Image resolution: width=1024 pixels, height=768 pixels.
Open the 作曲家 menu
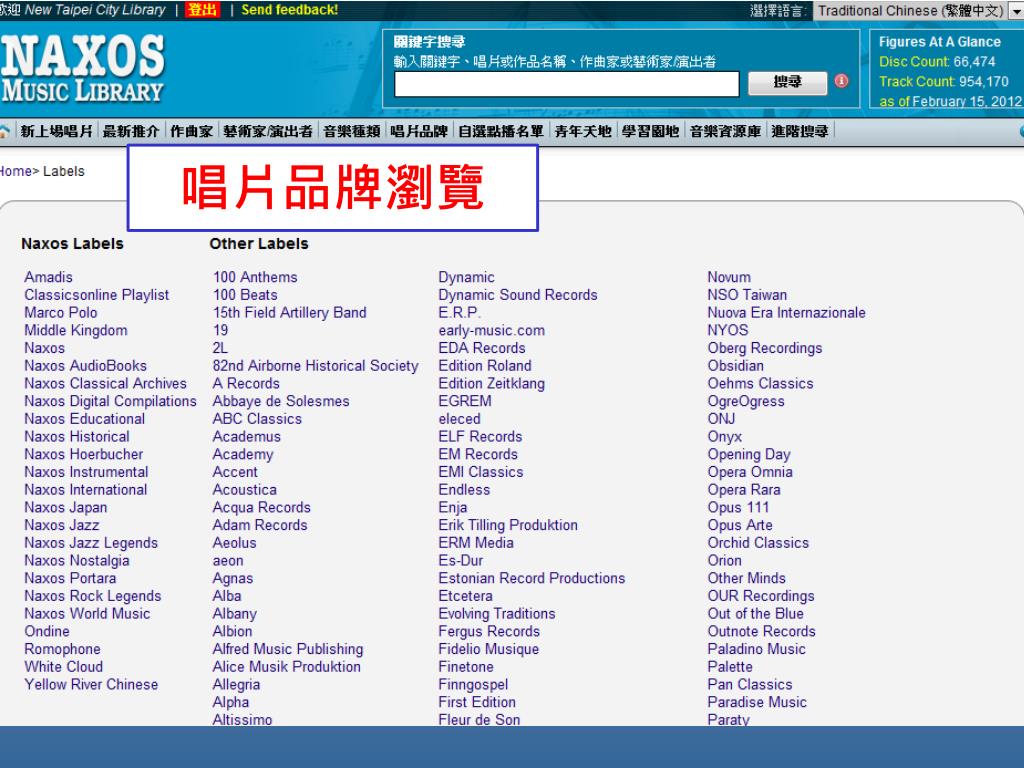pos(191,131)
